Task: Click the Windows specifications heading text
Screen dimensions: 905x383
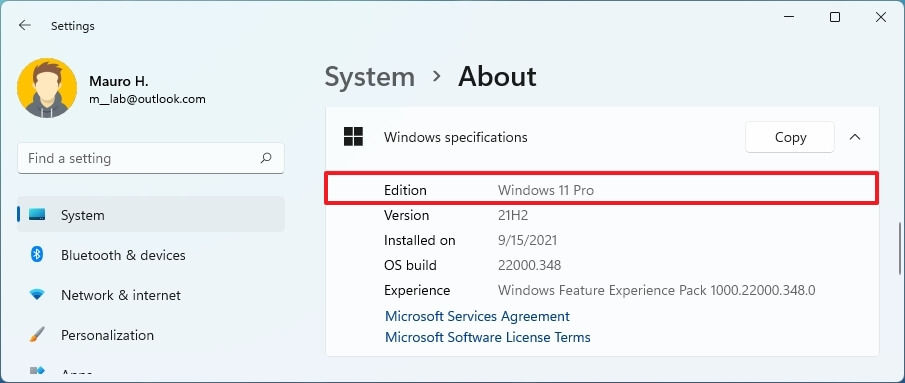Action: point(455,137)
